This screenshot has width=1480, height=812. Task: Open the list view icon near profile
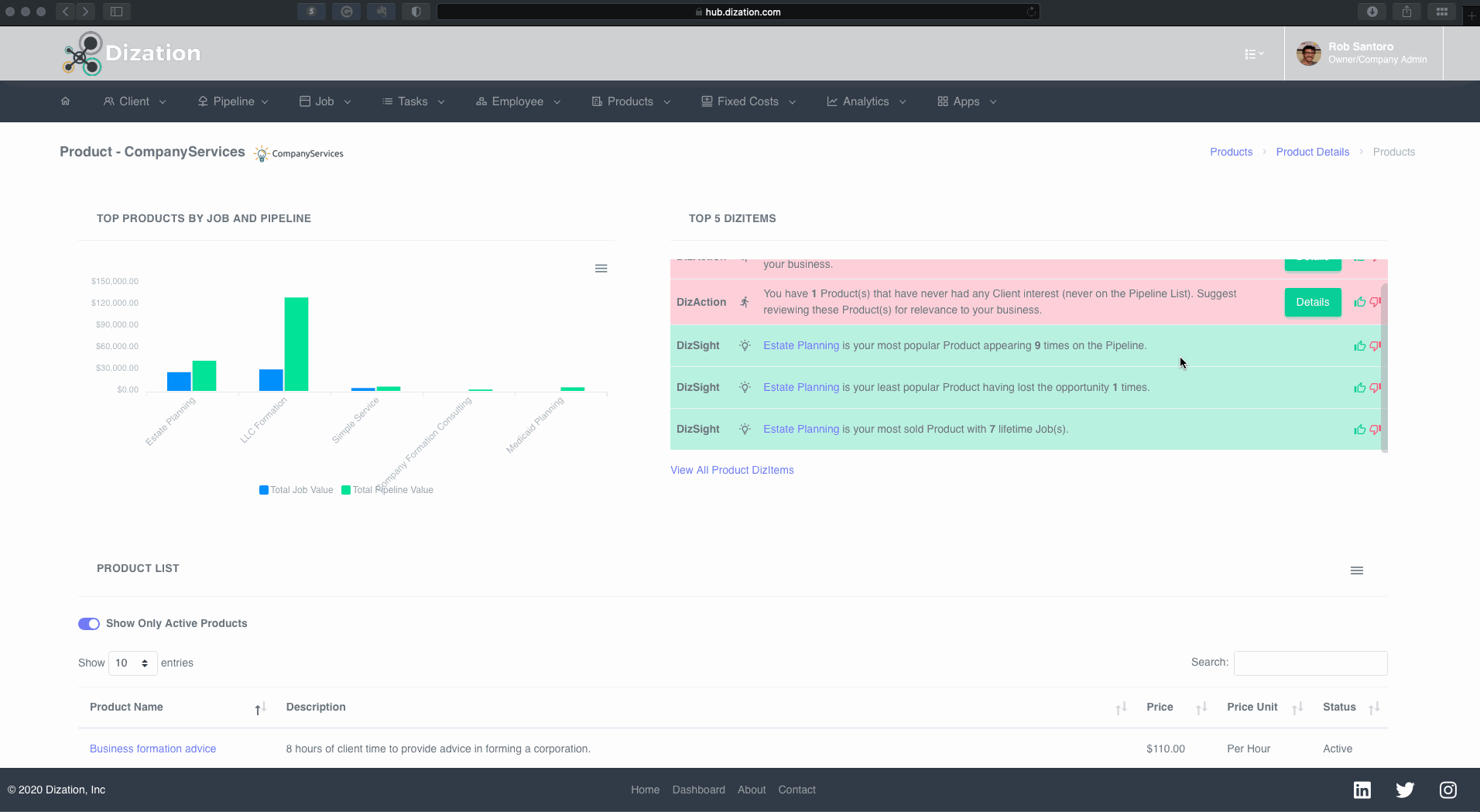[x=1254, y=54]
